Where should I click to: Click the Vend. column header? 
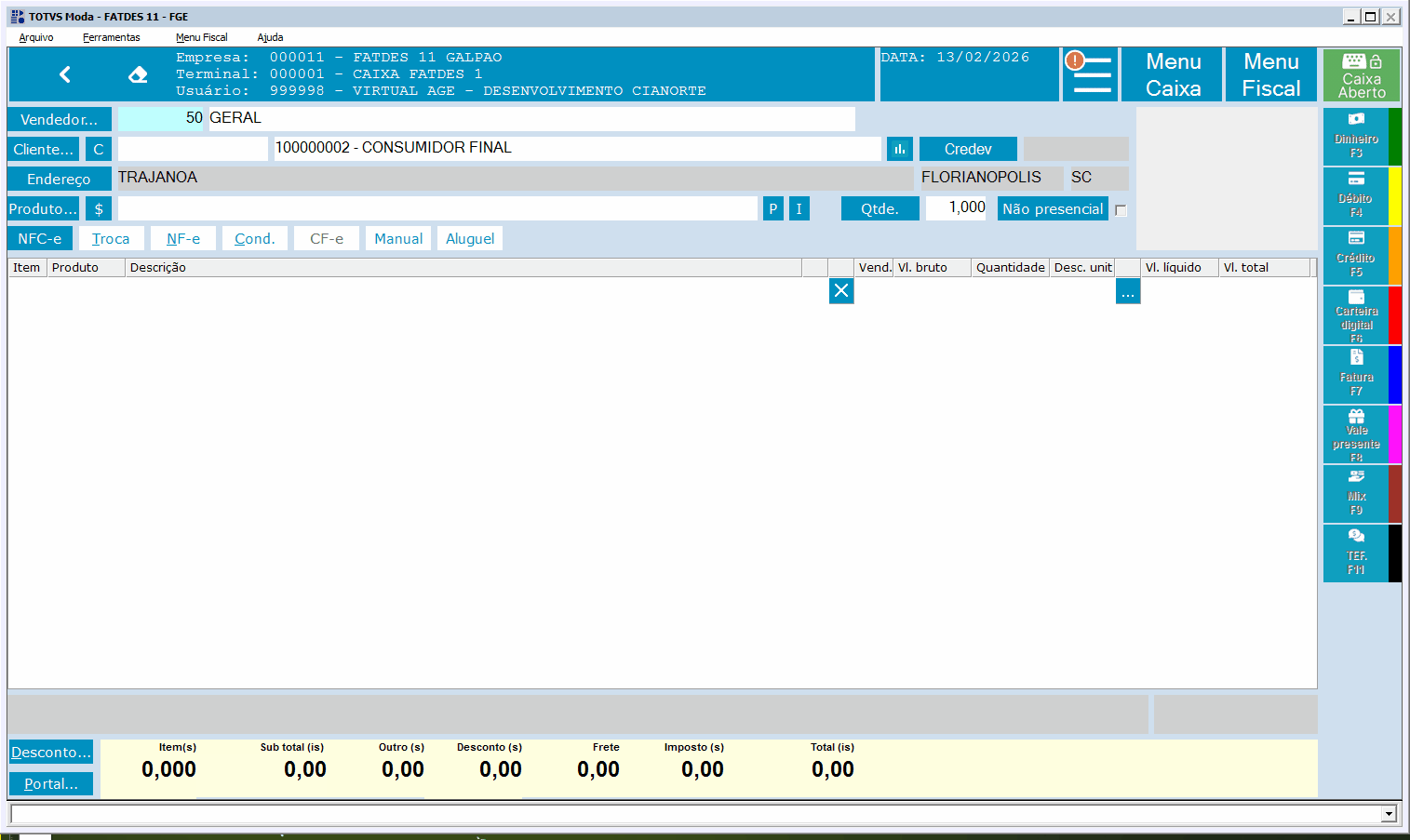coord(874,267)
